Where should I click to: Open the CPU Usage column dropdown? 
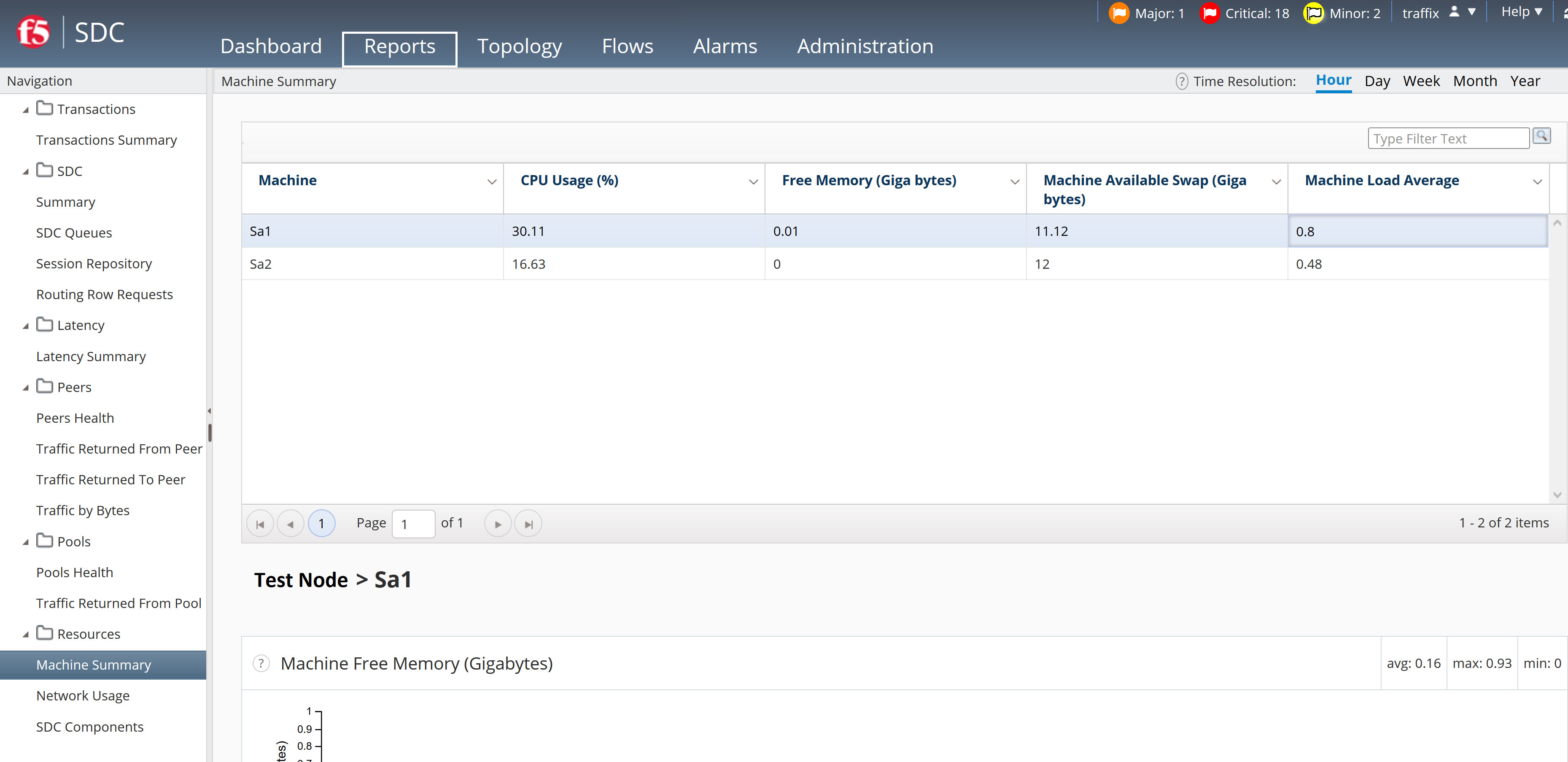(x=753, y=181)
